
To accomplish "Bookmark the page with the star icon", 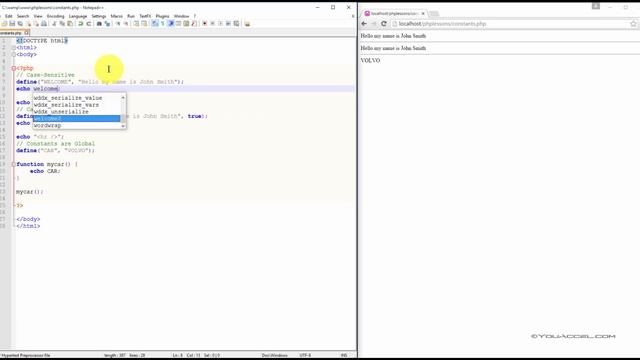I will pos(633,24).
